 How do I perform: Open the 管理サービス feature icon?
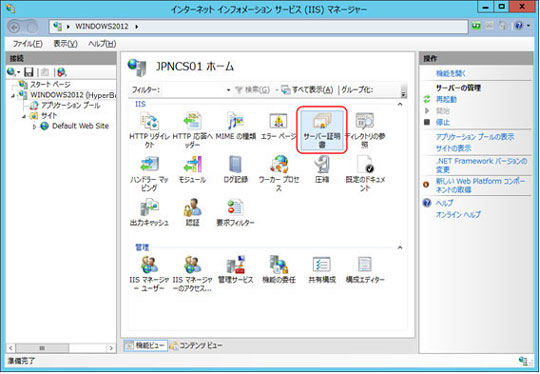[x=236, y=270]
